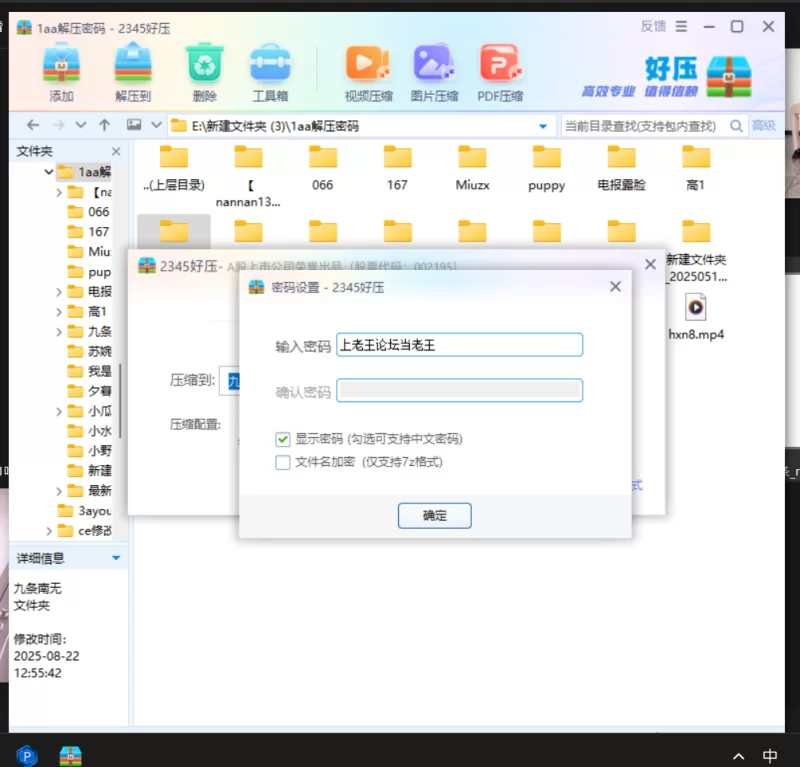This screenshot has height=767, width=800.
Task: Open the address path dropdown arrow
Action: pyautogui.click(x=543, y=126)
